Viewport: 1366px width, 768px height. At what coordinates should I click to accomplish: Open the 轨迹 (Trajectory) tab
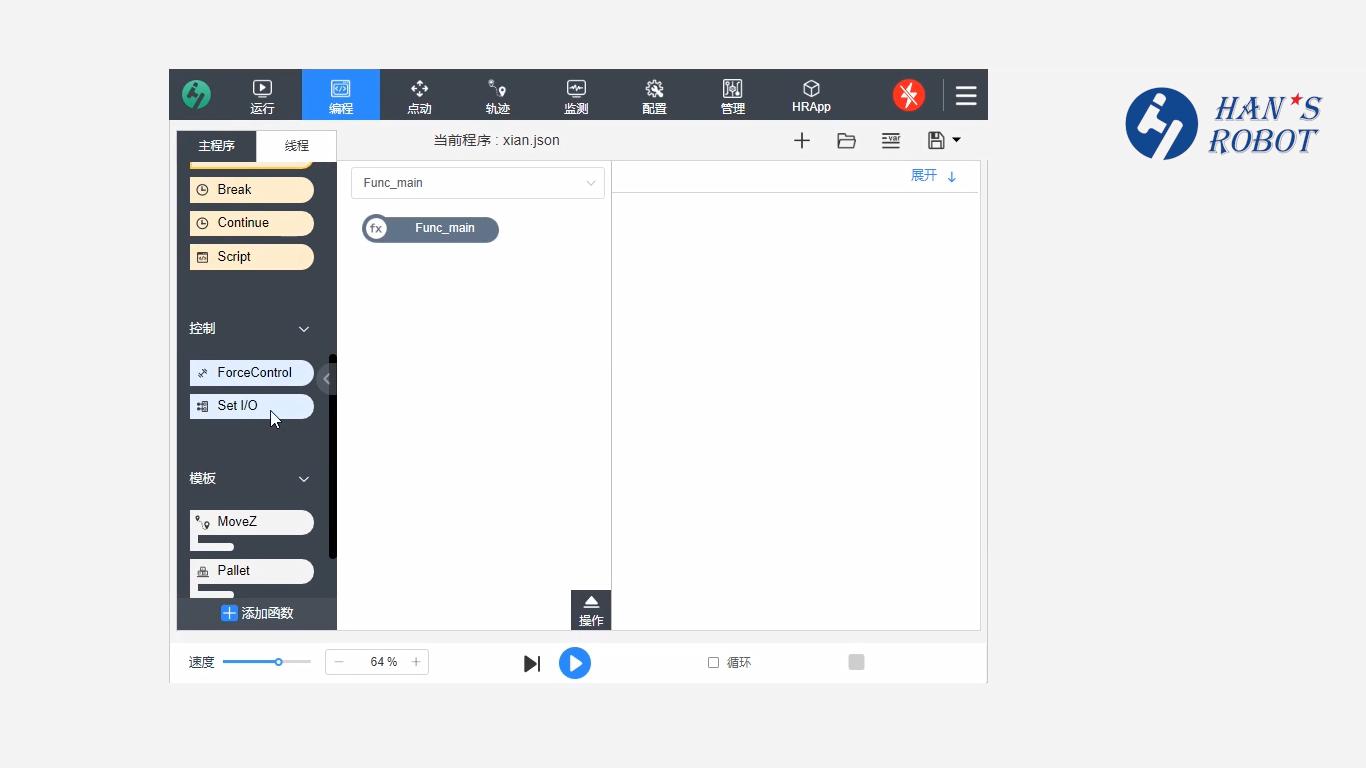(x=497, y=96)
